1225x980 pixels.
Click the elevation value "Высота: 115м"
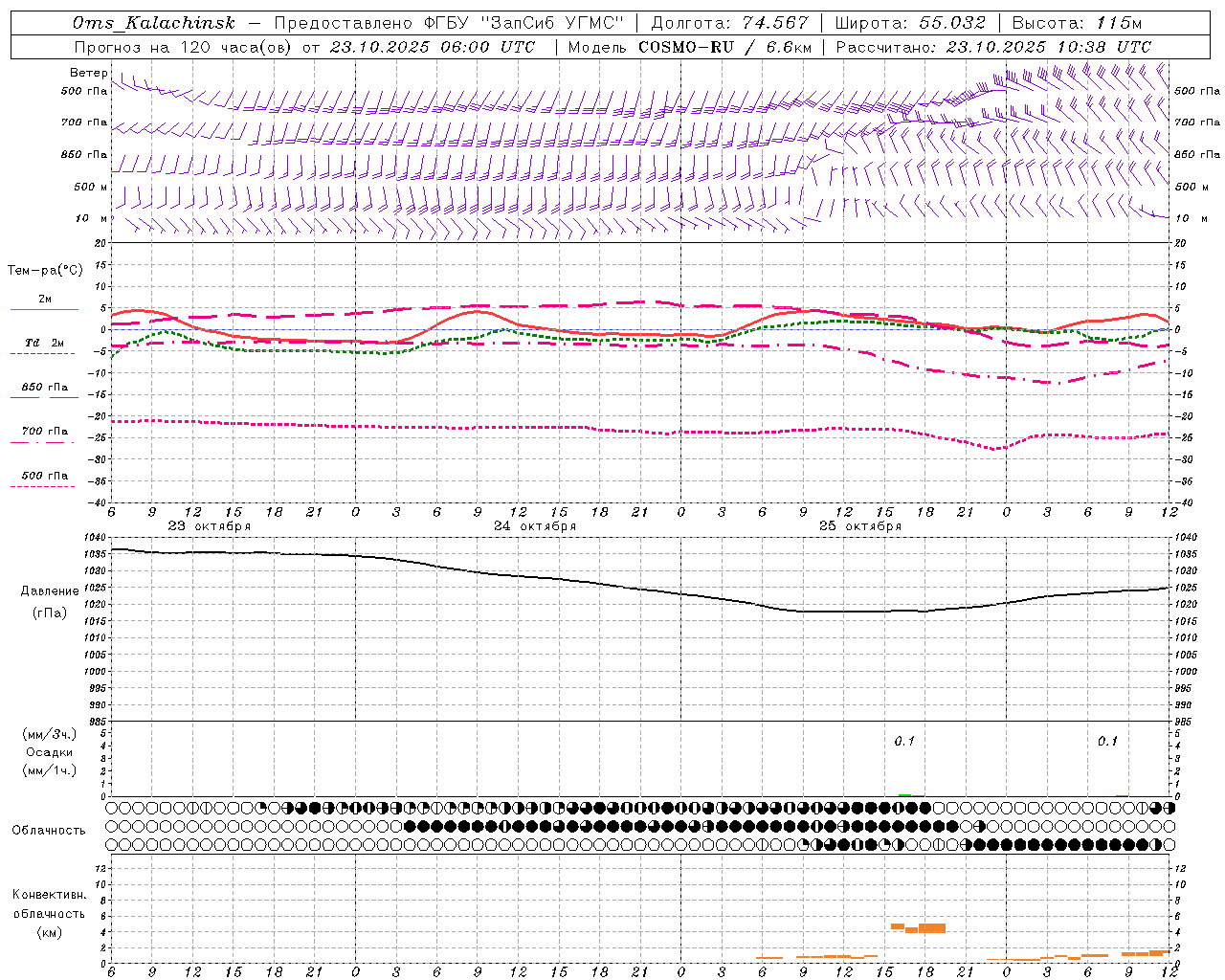(1077, 23)
